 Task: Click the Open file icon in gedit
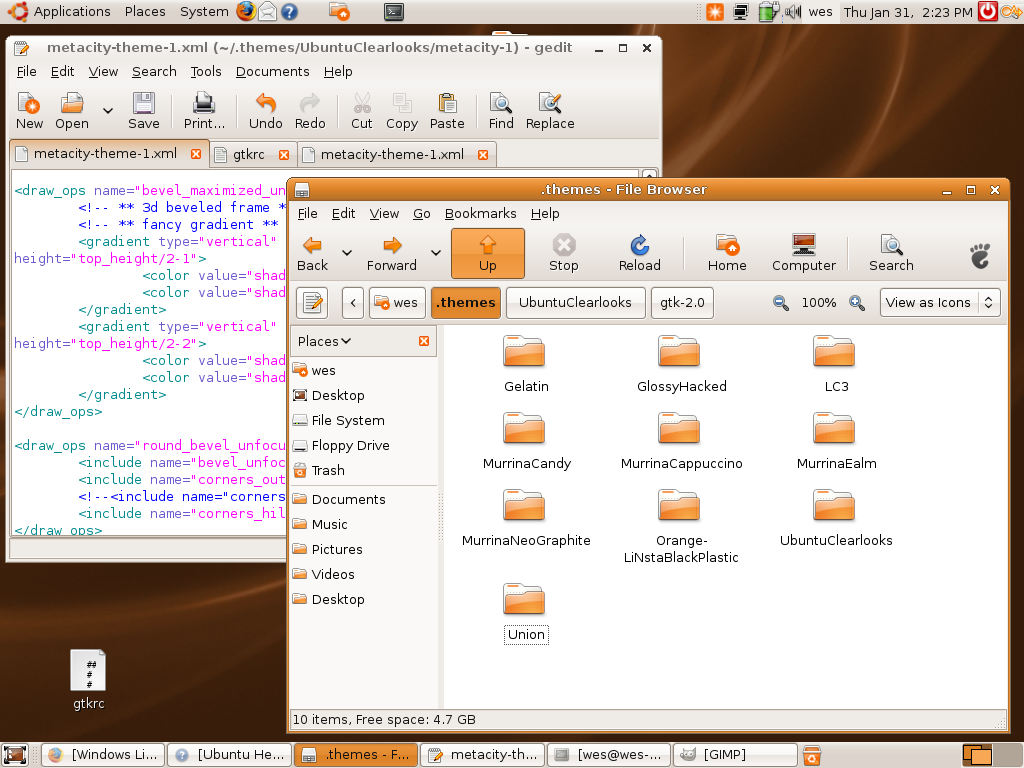click(72, 111)
